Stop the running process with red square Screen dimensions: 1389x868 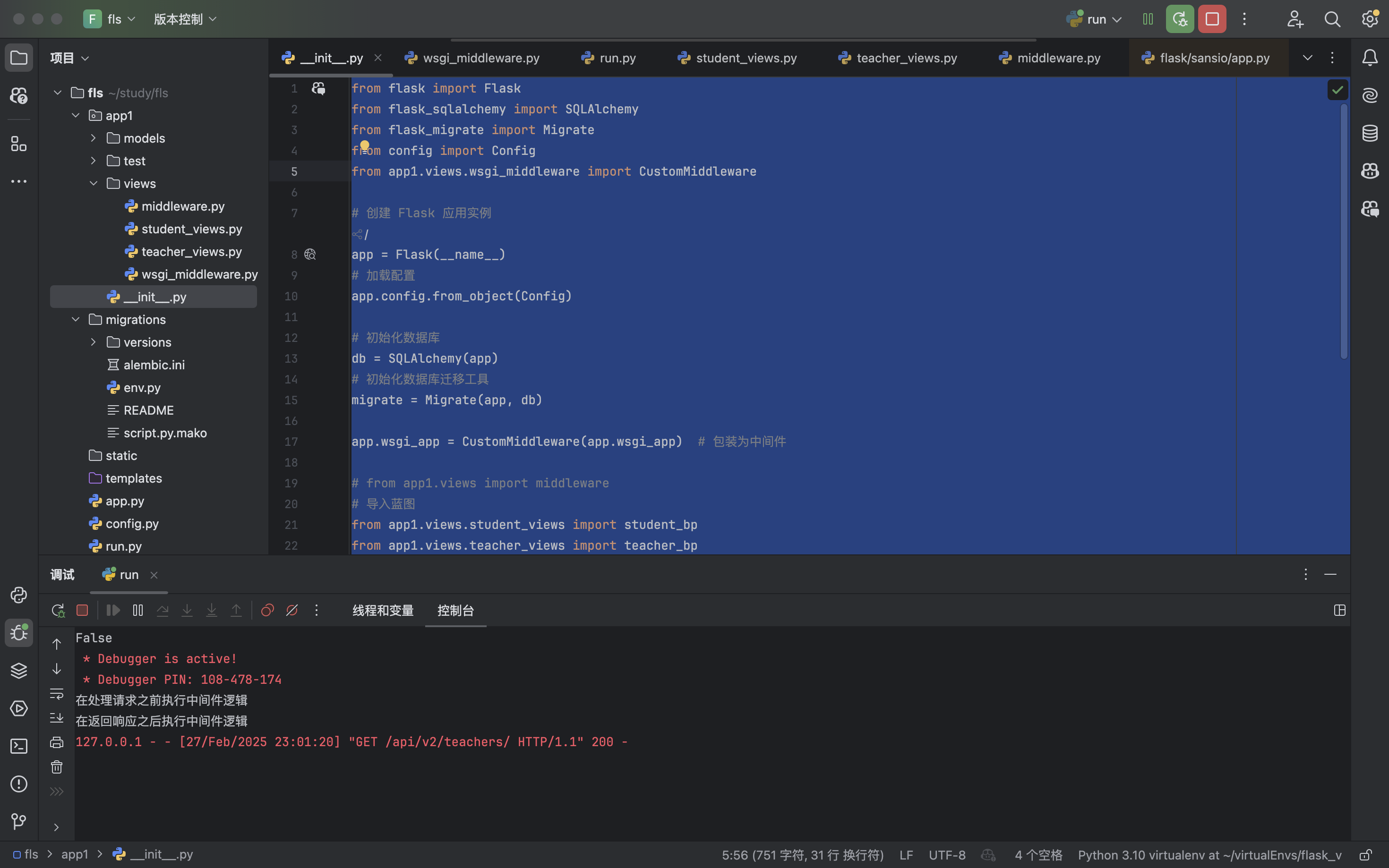click(x=1211, y=19)
